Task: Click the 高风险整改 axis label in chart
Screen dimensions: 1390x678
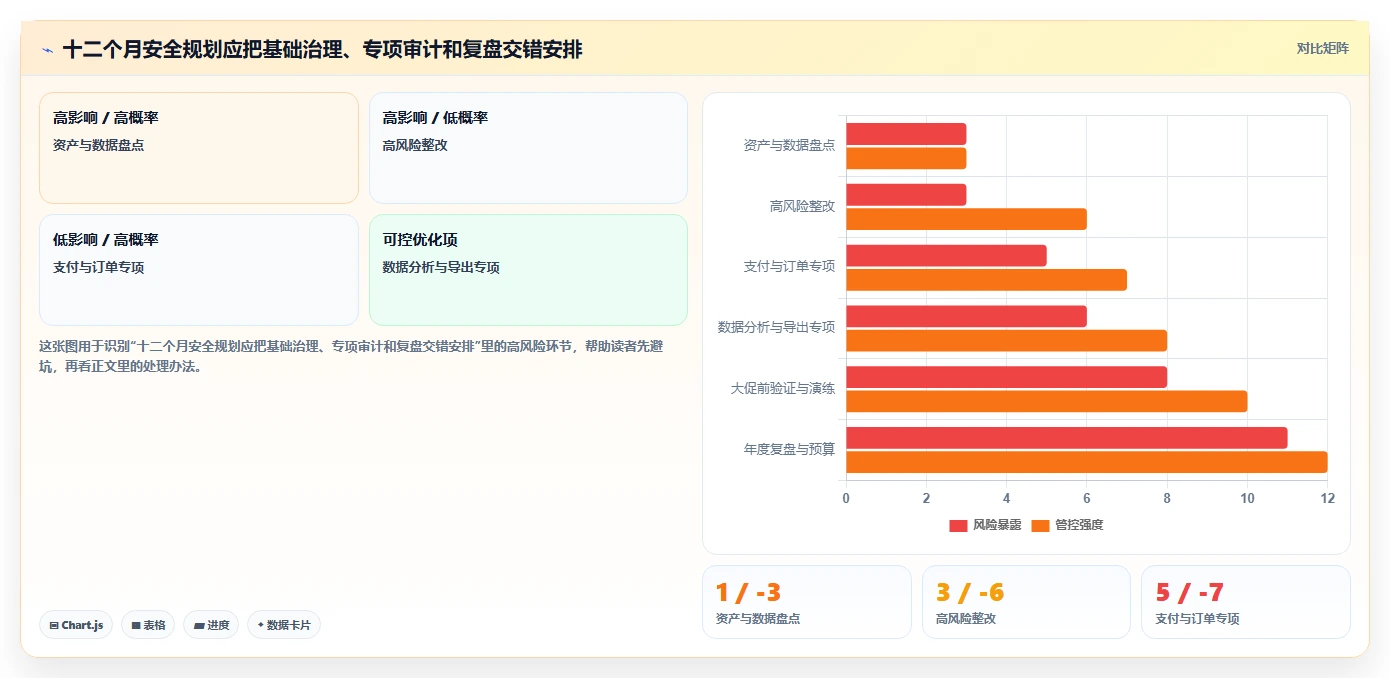Action: click(x=802, y=206)
